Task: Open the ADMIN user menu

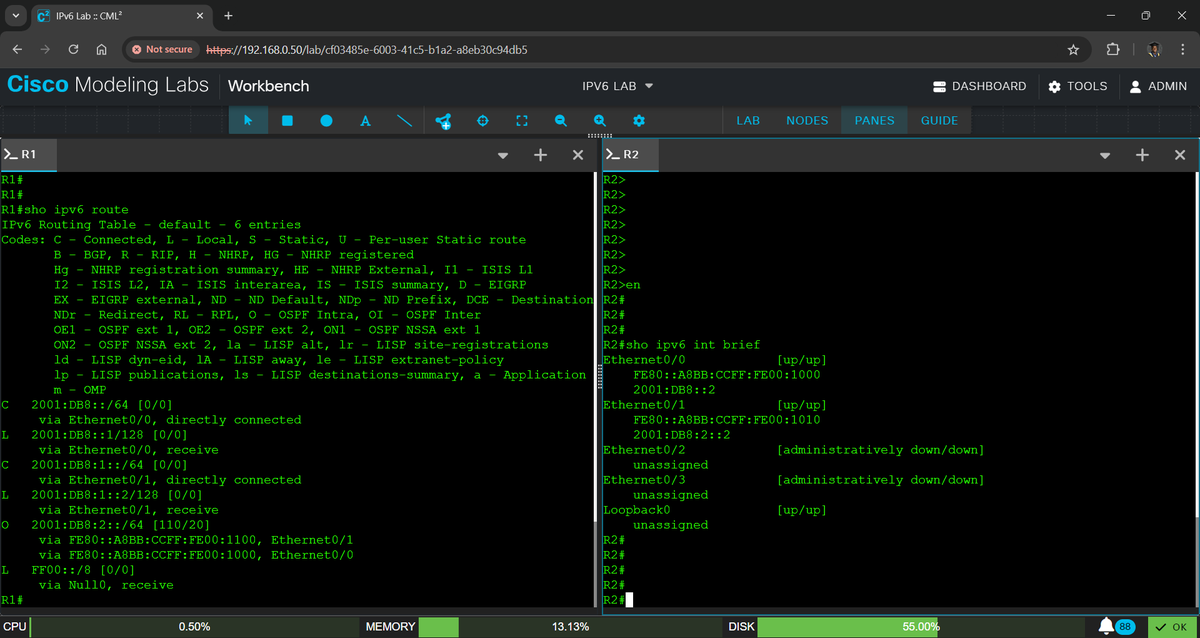Action: (x=1158, y=86)
